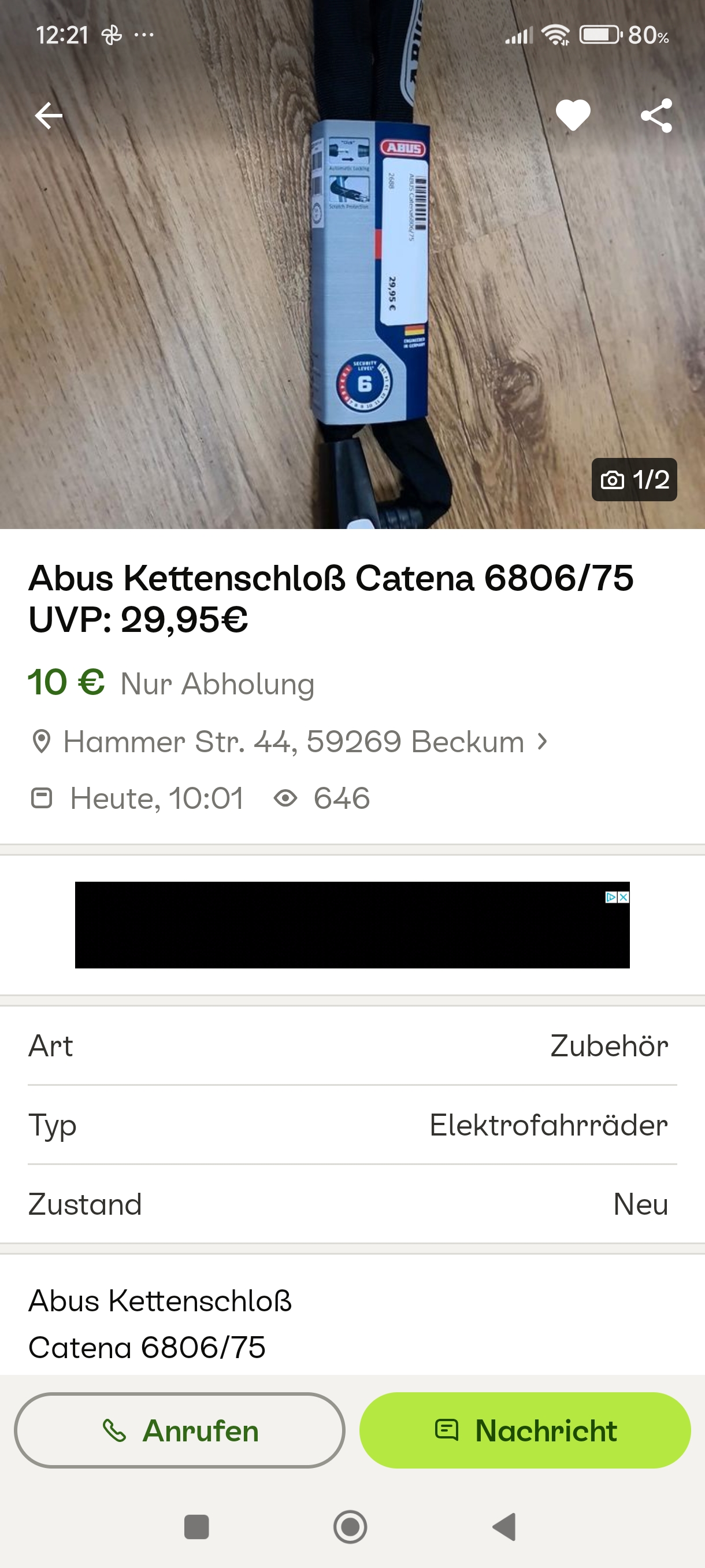Open address Hammer Str. 44, Beckum
This screenshot has height=1568, width=705.
294,742
